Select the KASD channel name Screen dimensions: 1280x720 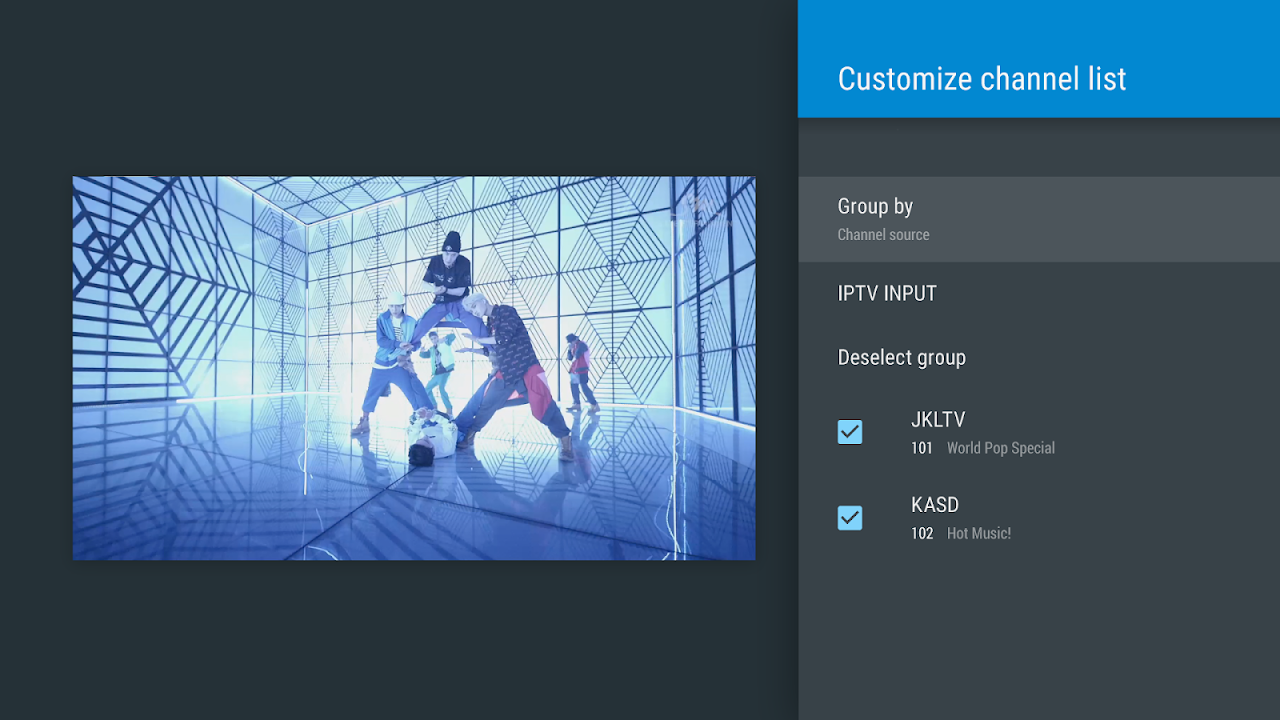[935, 505]
